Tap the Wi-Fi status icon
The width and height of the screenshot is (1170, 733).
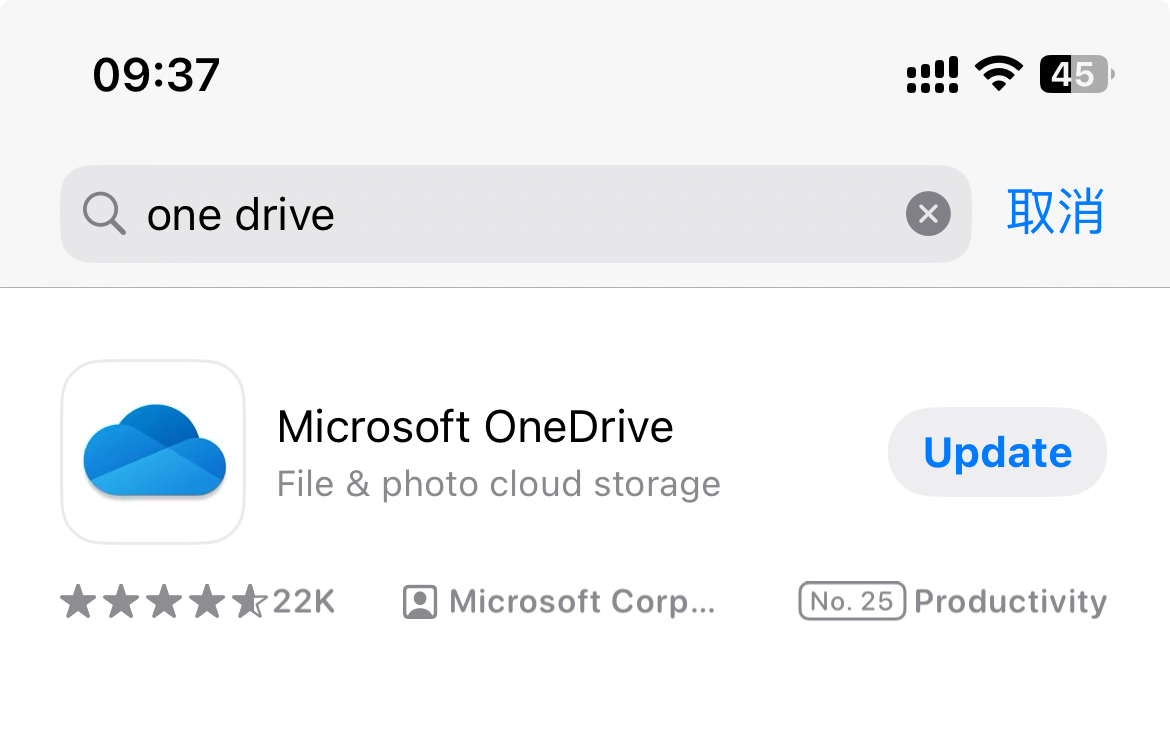[x=999, y=73]
